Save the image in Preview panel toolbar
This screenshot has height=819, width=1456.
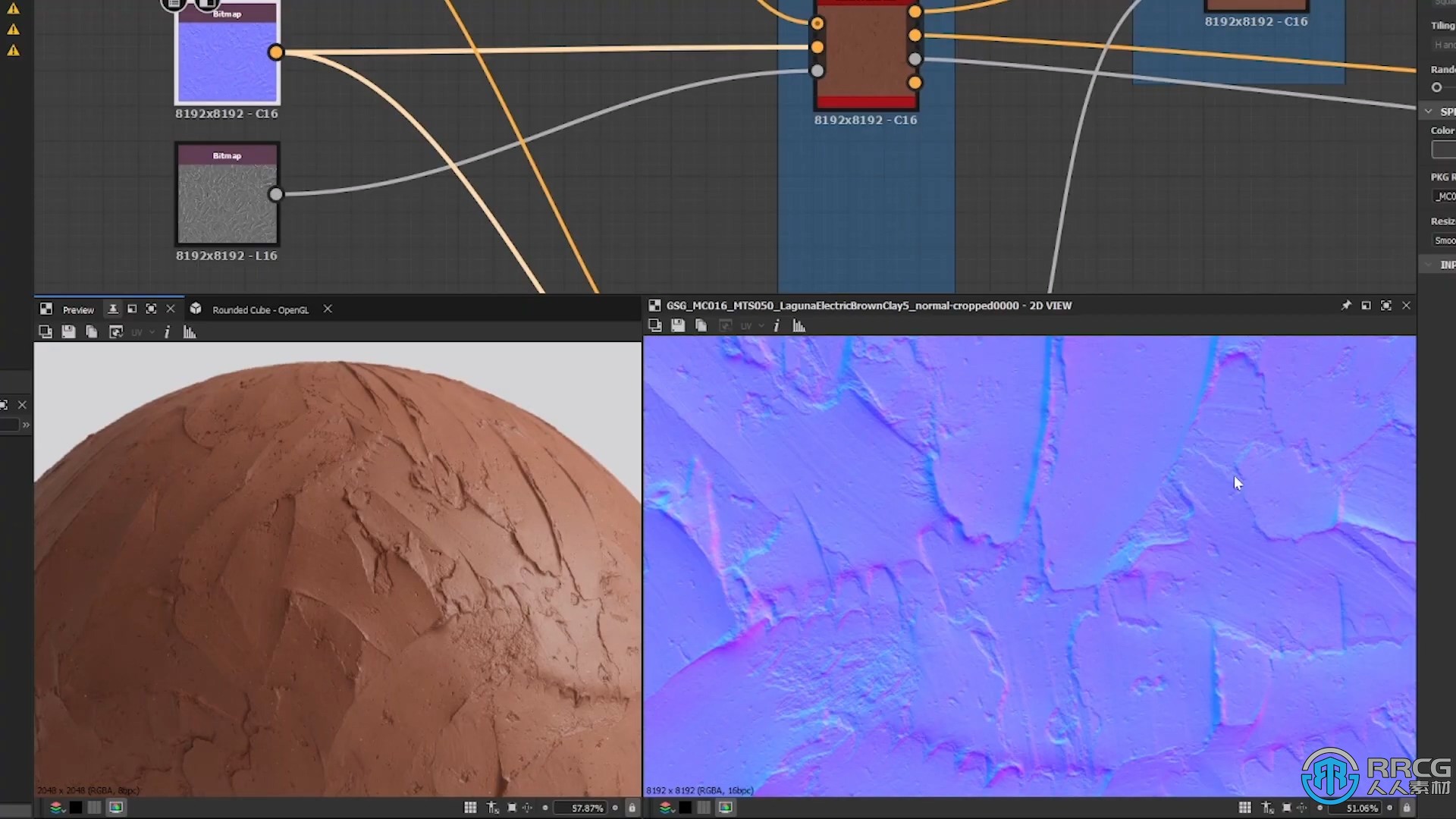68,331
